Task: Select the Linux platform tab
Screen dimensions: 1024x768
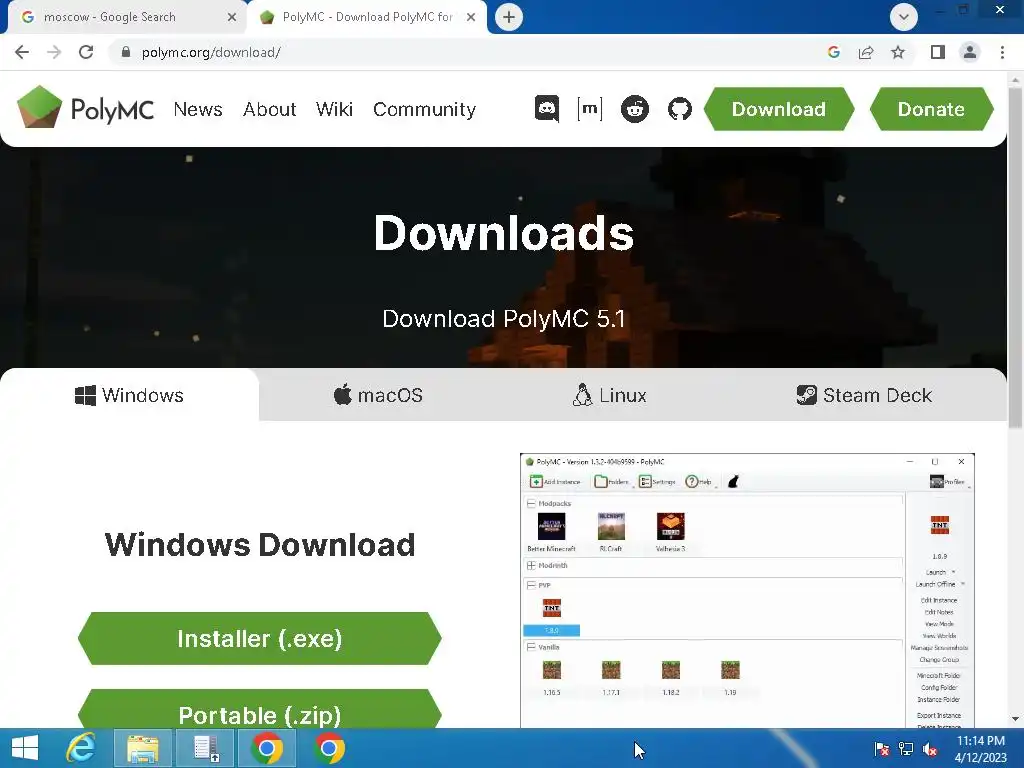Action: pos(609,395)
